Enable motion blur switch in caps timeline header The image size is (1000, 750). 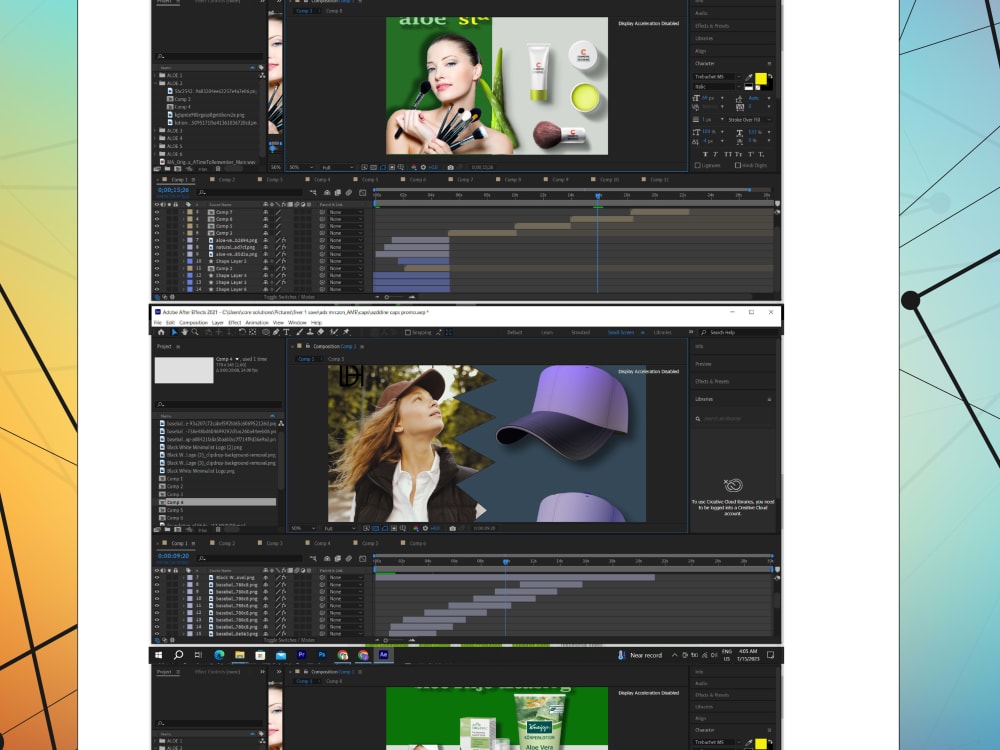pyautogui.click(x=349, y=558)
